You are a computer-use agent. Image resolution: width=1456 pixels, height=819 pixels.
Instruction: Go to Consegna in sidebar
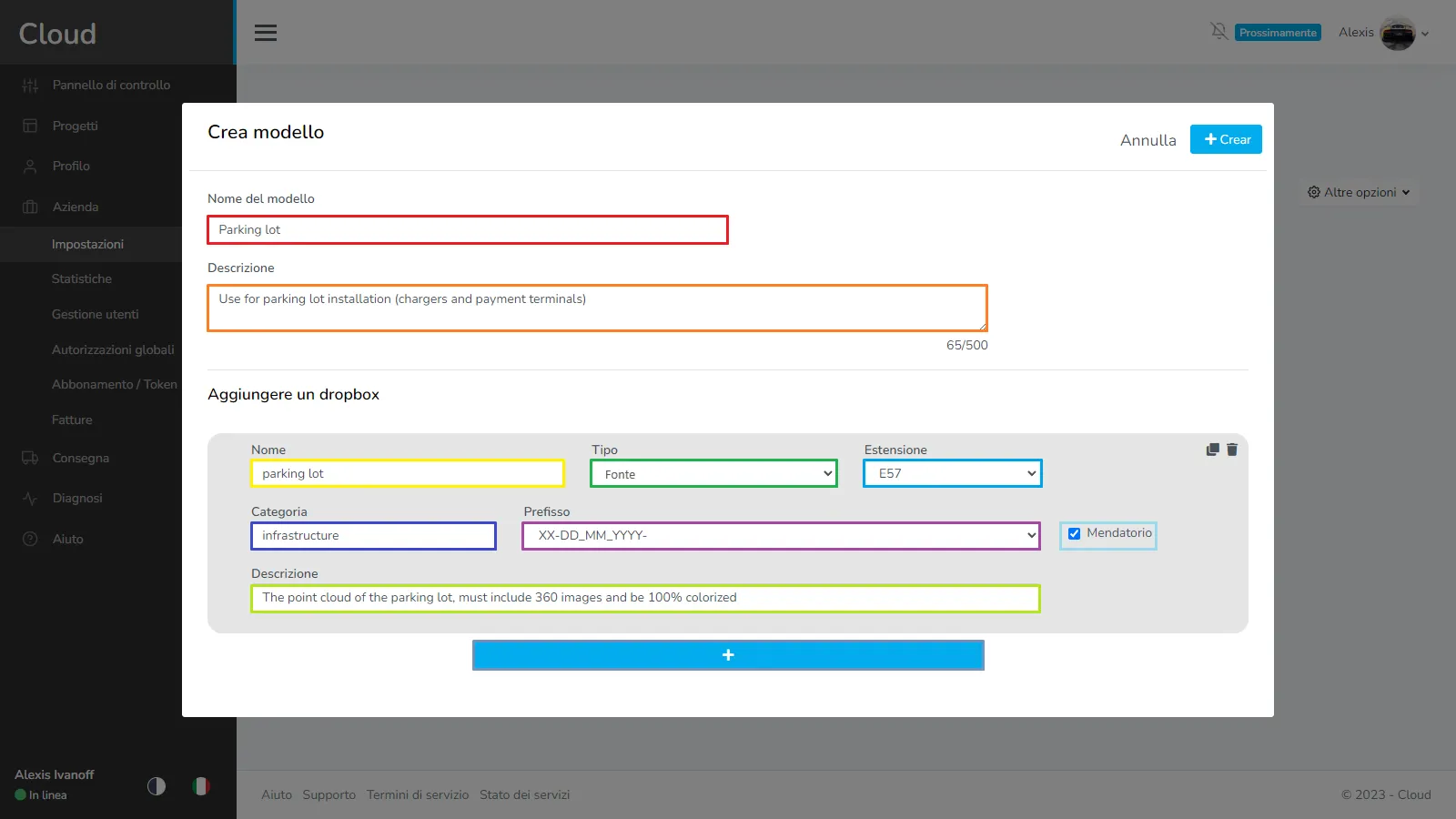80,458
